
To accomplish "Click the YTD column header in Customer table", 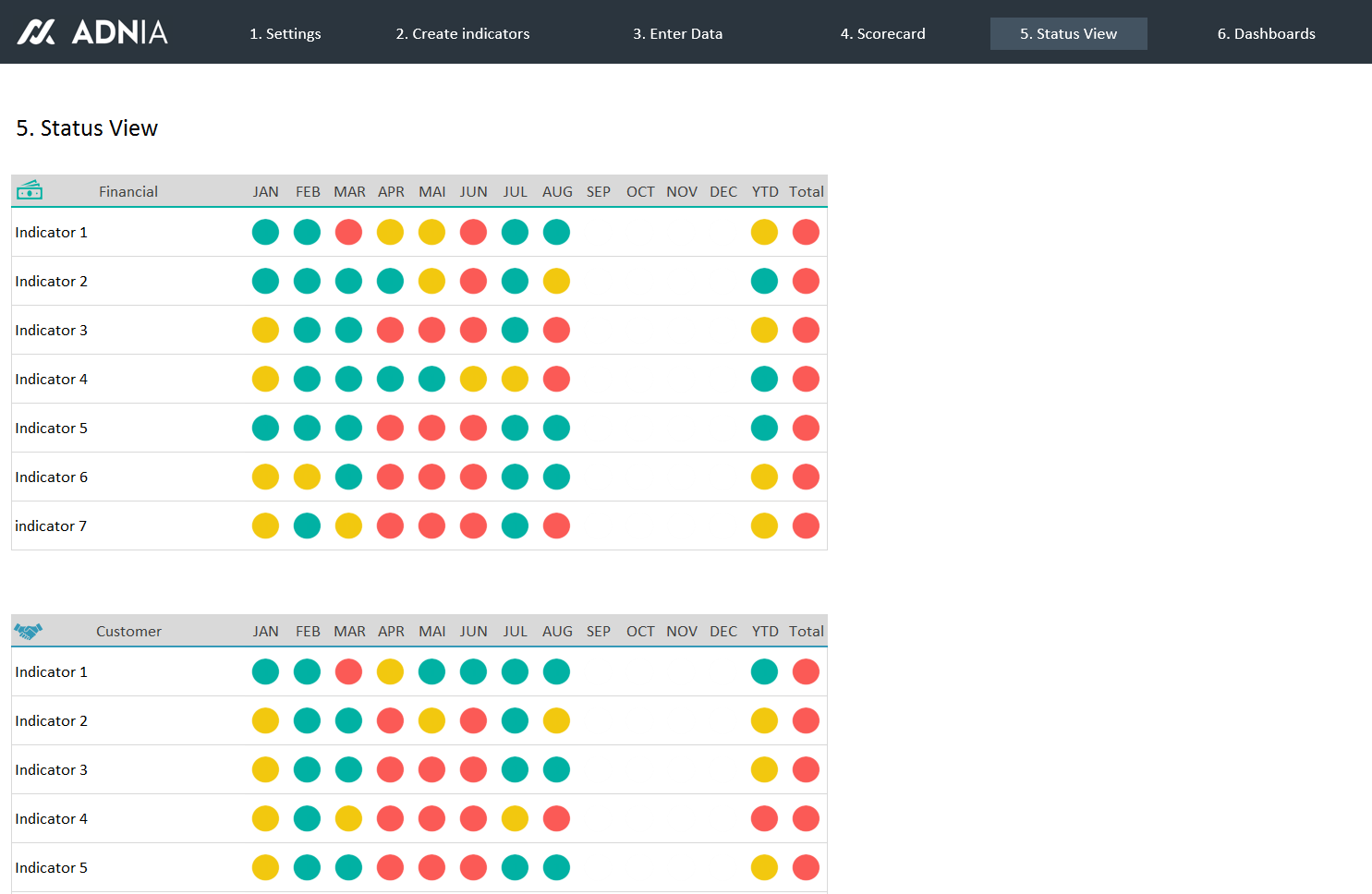I will [764, 631].
